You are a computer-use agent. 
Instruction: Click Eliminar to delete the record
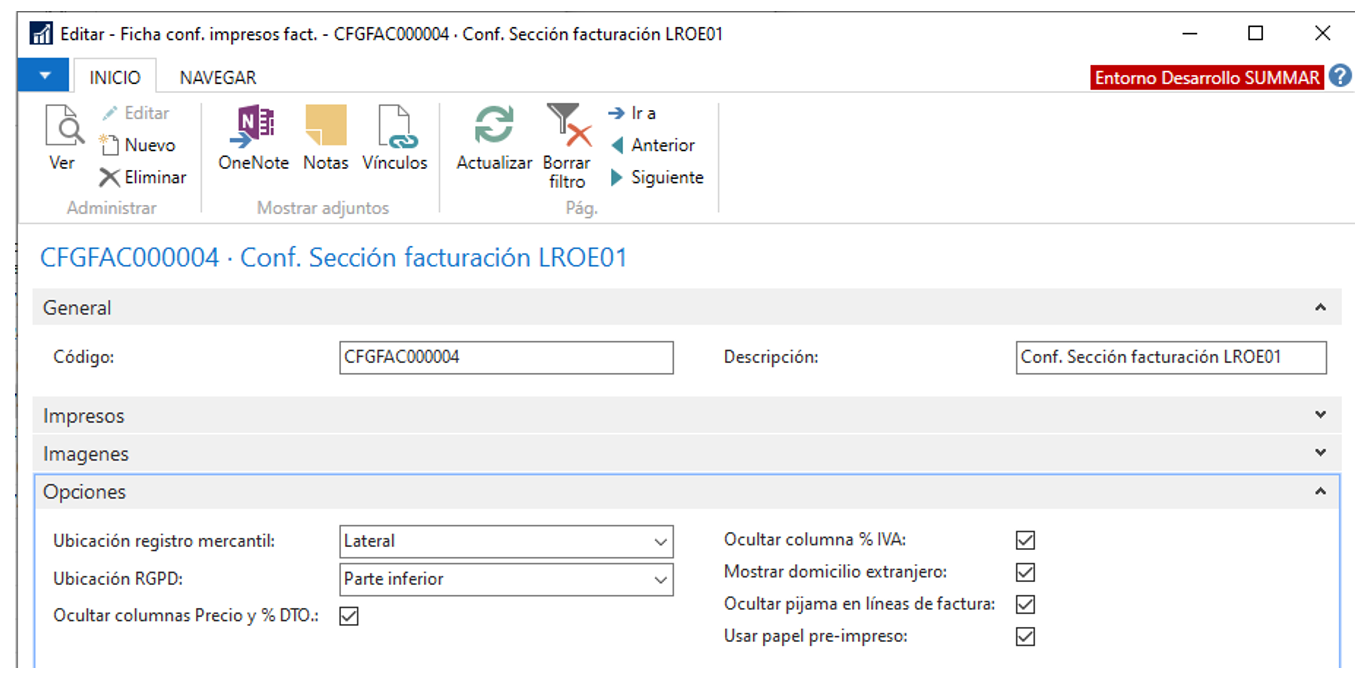(143, 178)
